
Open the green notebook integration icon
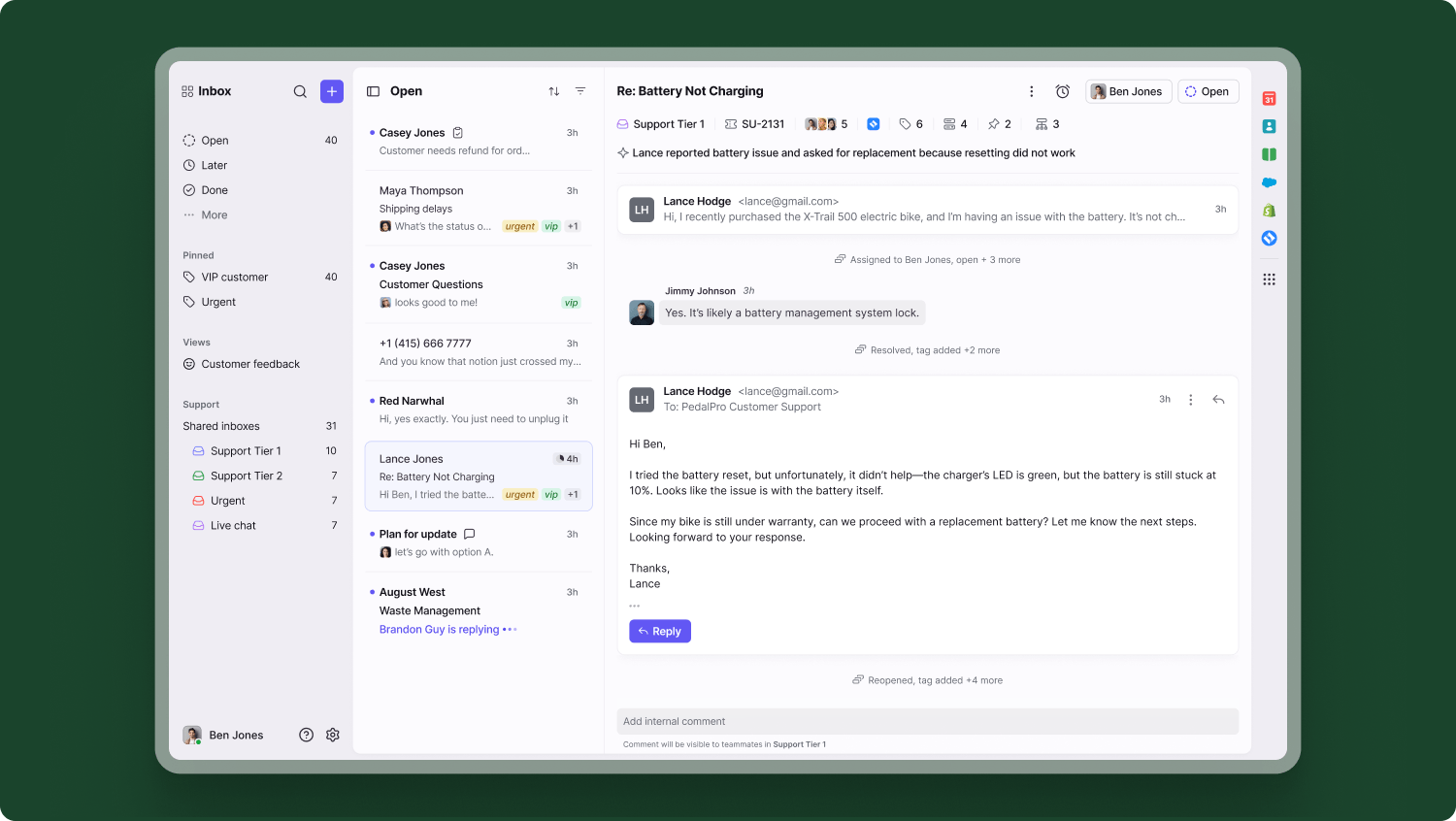(1269, 153)
